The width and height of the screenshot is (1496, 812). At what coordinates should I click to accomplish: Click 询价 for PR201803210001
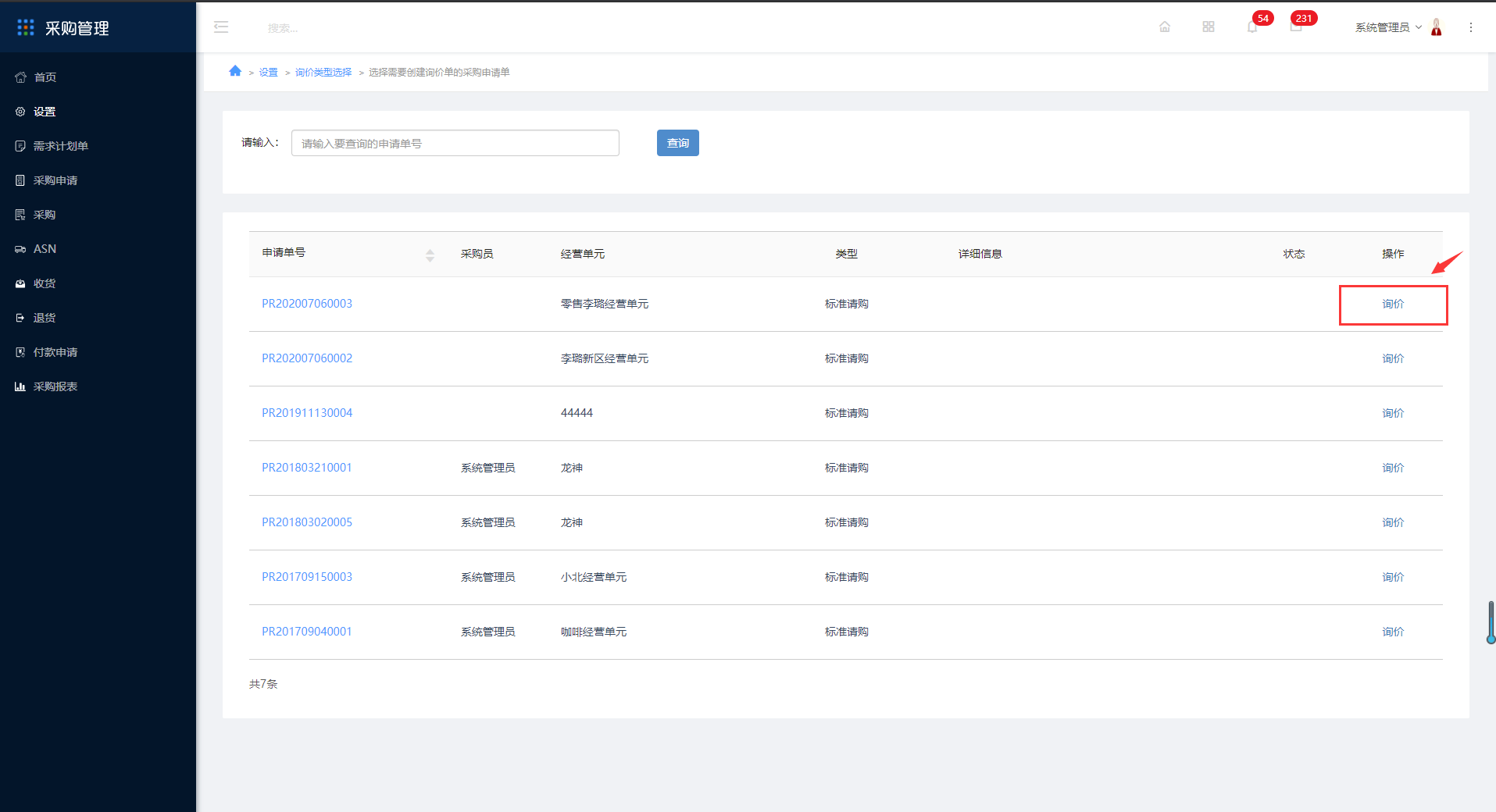[1393, 468]
